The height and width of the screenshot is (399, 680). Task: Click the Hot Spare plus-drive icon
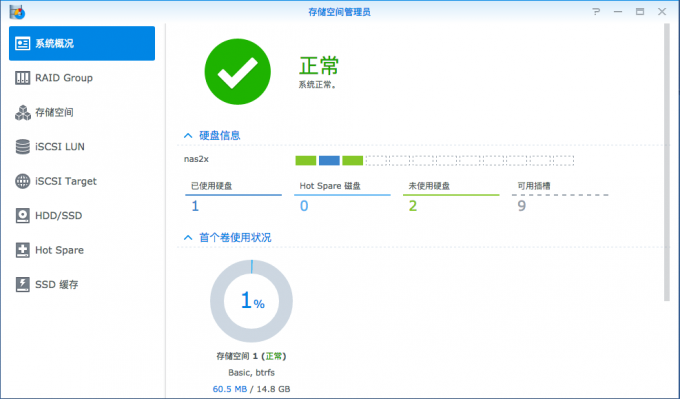tap(23, 250)
